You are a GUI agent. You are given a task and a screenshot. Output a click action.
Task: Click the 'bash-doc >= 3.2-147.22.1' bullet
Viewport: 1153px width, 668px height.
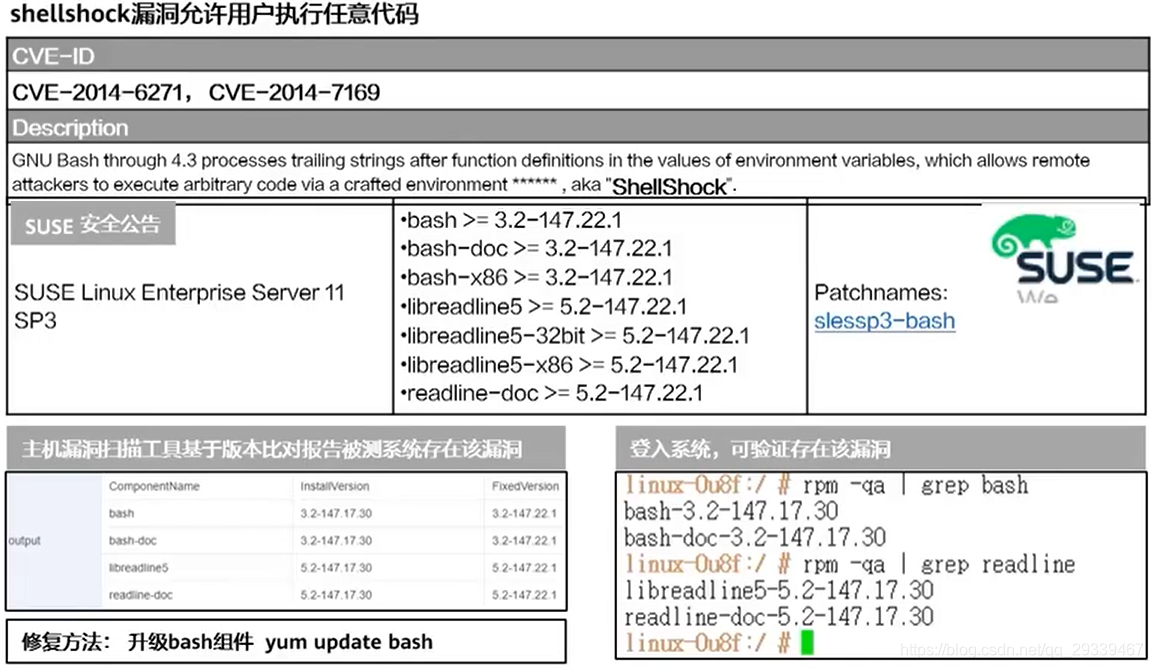536,249
